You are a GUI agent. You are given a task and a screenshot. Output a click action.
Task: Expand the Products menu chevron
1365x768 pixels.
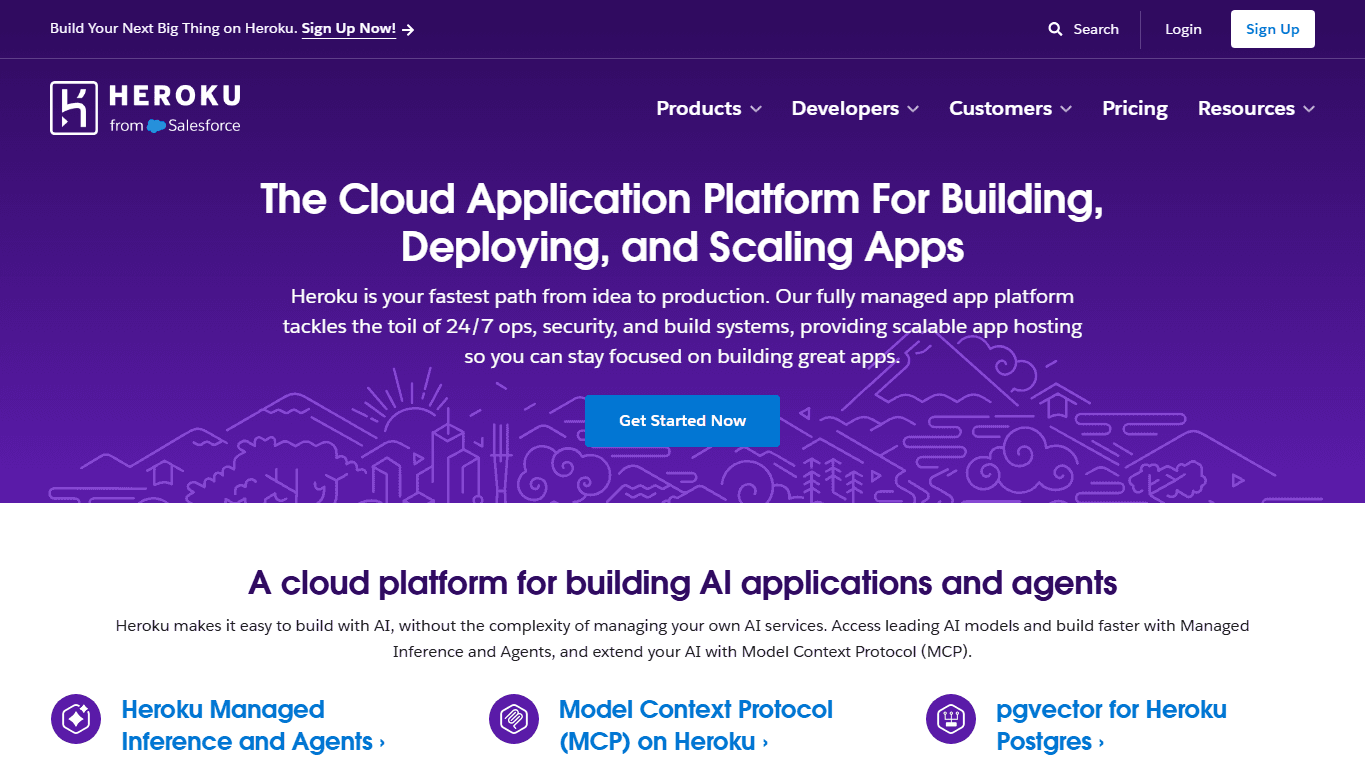coord(756,109)
